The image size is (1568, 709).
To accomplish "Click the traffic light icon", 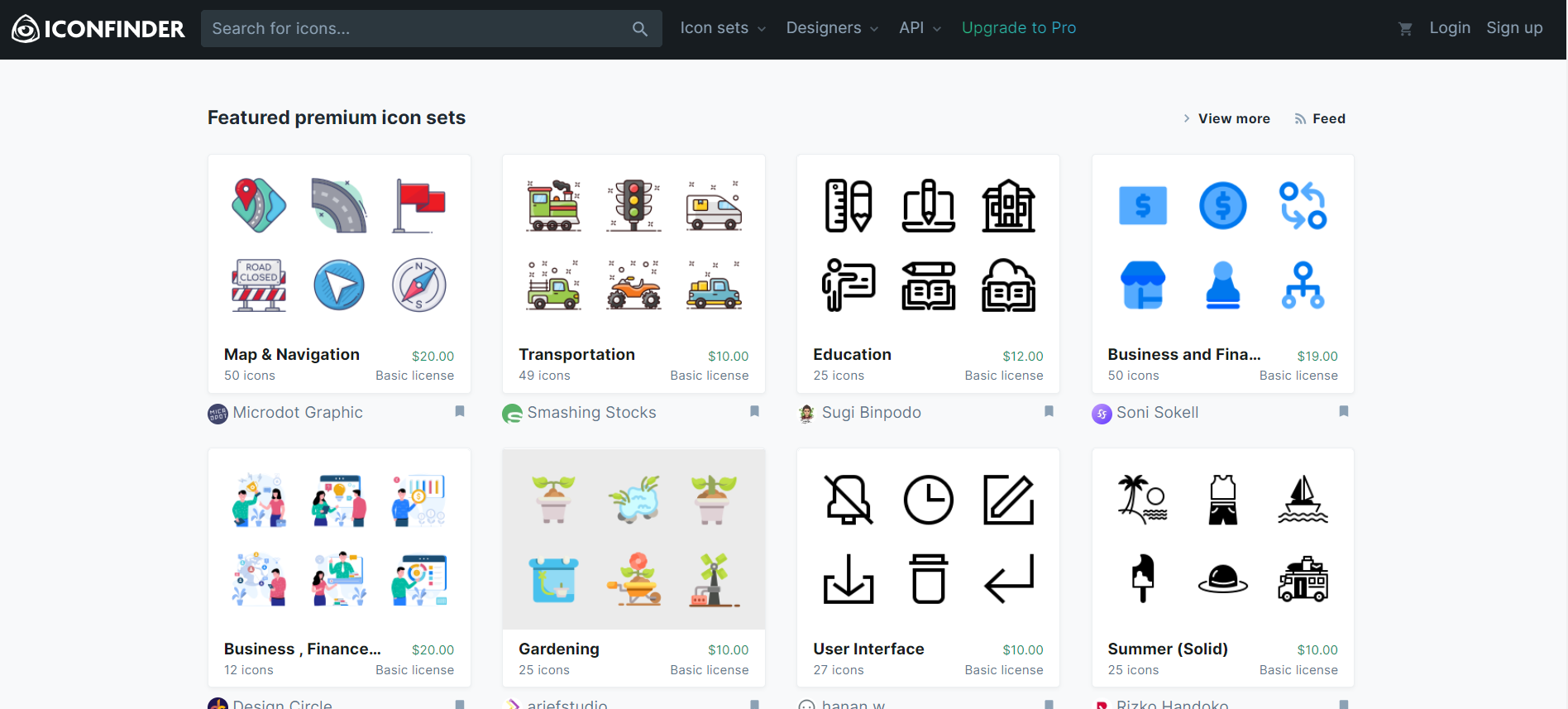I will [633, 205].
